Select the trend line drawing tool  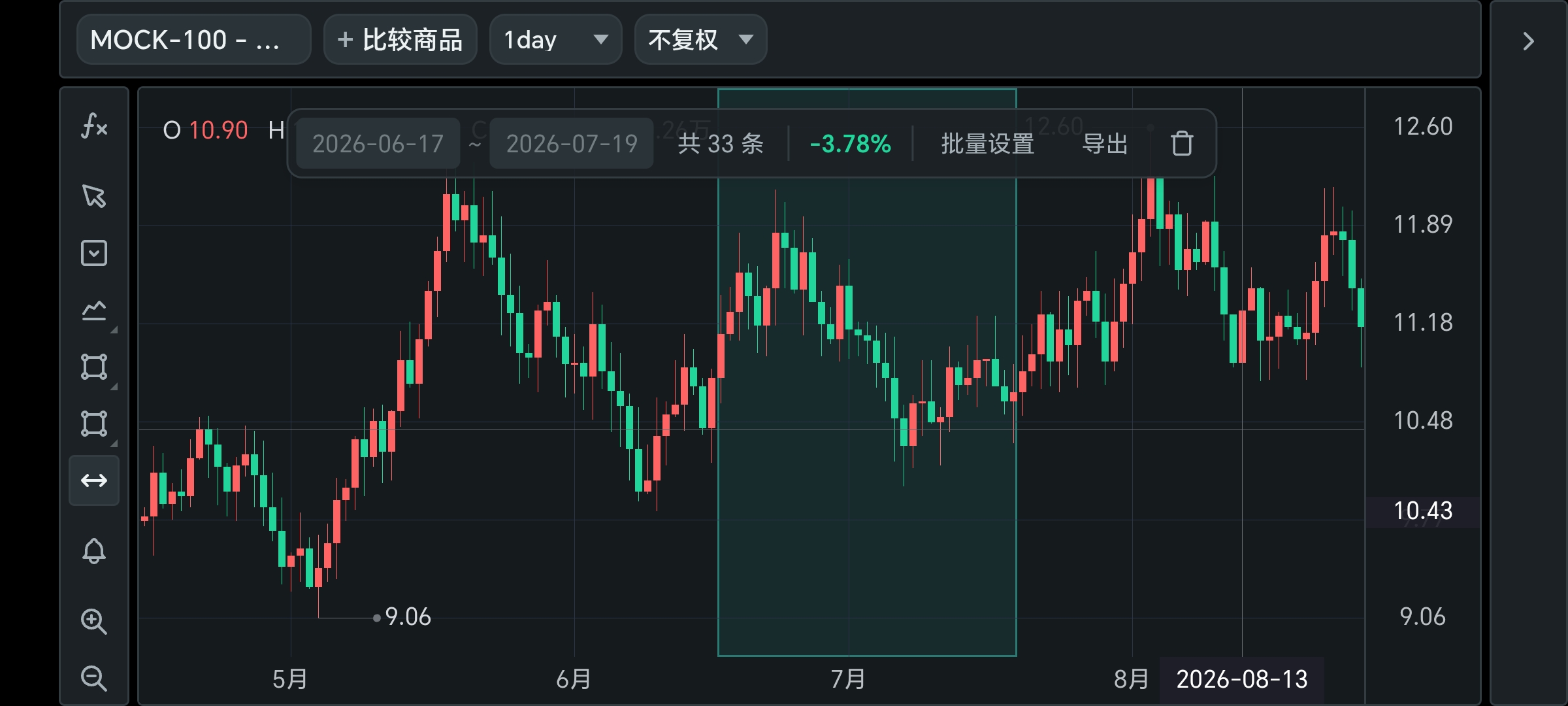coord(94,311)
